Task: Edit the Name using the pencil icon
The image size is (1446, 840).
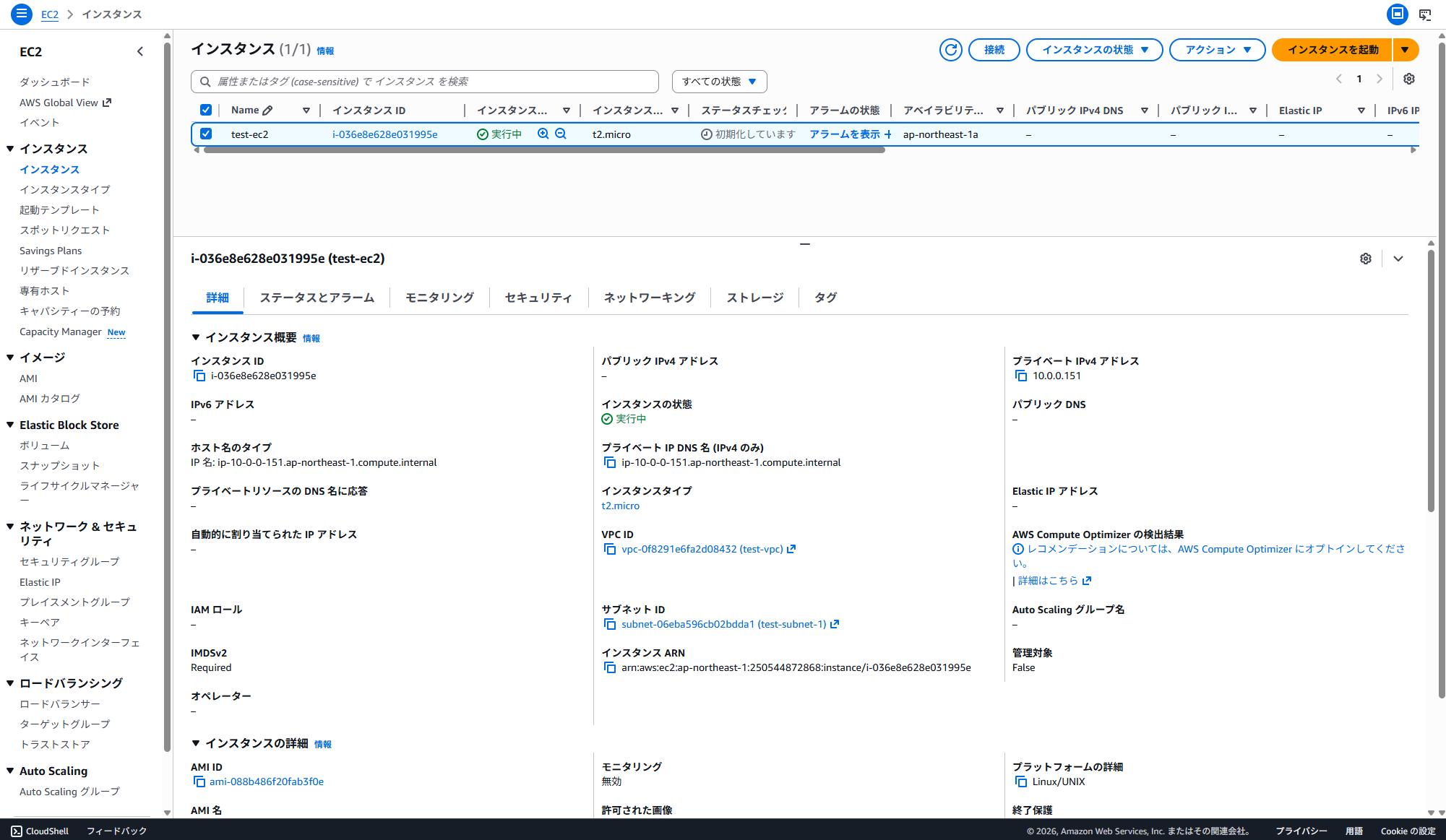Action: tap(269, 109)
